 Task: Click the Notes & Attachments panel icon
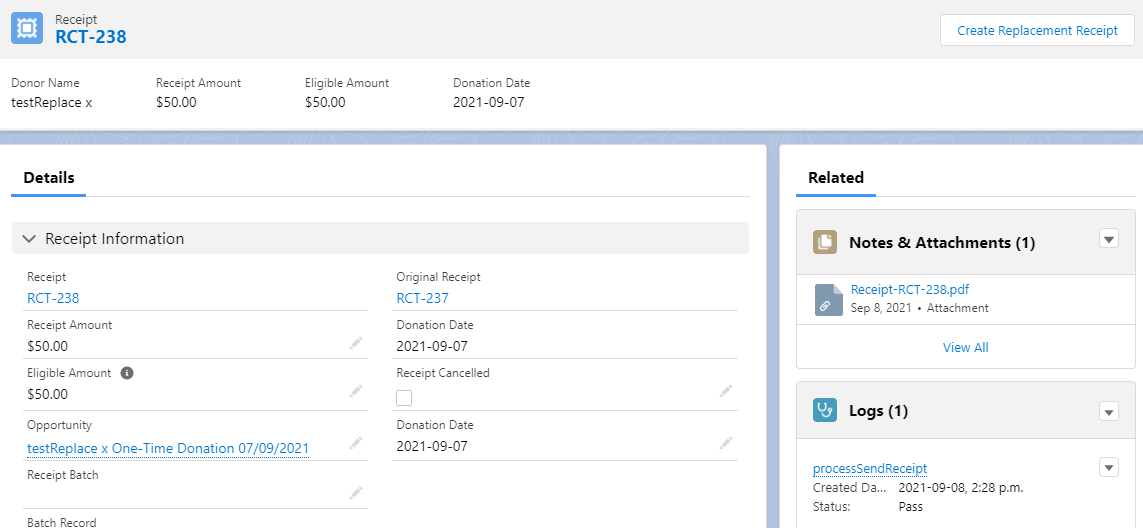[x=824, y=242]
